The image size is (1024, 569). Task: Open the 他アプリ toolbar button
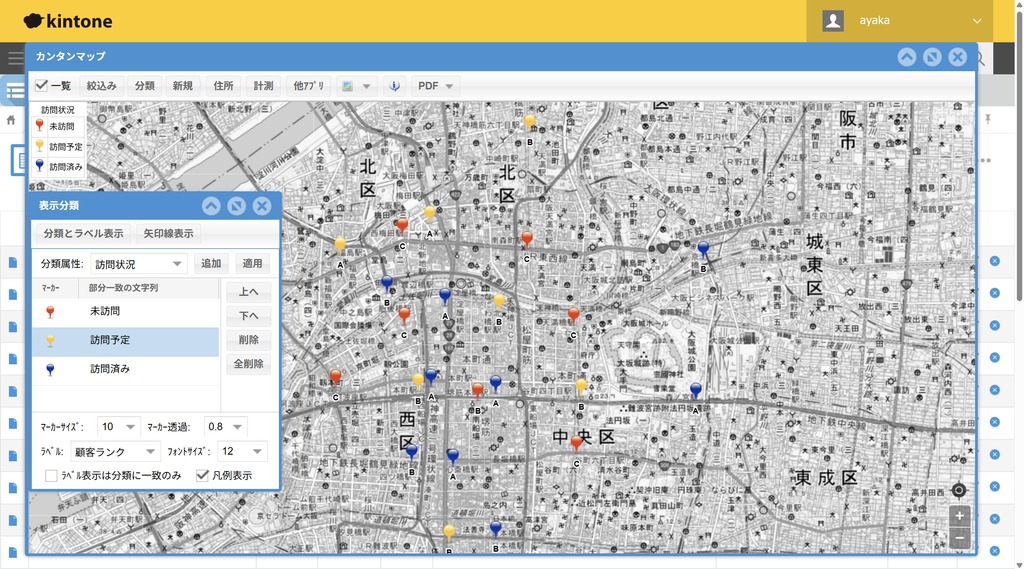pyautogui.click(x=309, y=86)
